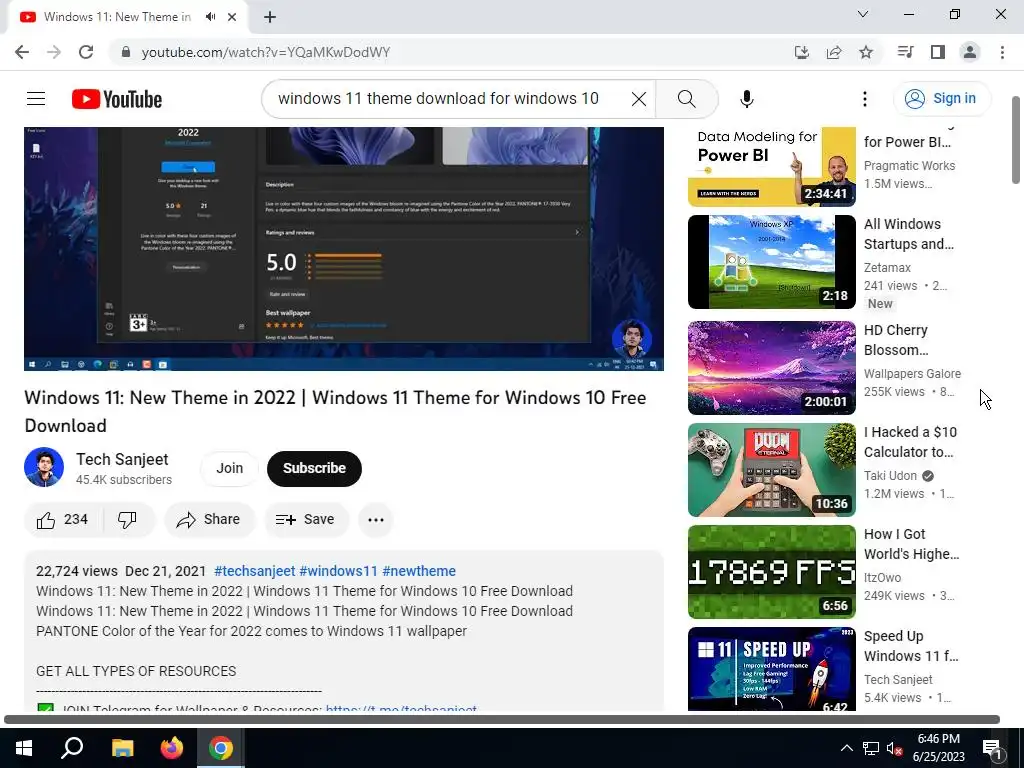
Task: View site info lock icon
Action: click(126, 52)
